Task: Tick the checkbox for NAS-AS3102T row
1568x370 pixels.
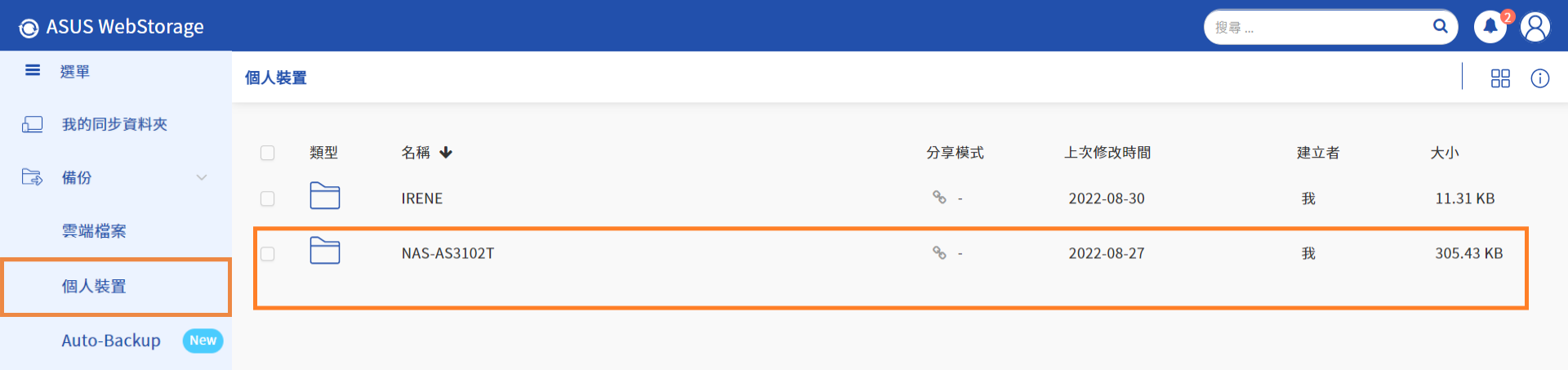Action: click(x=267, y=254)
